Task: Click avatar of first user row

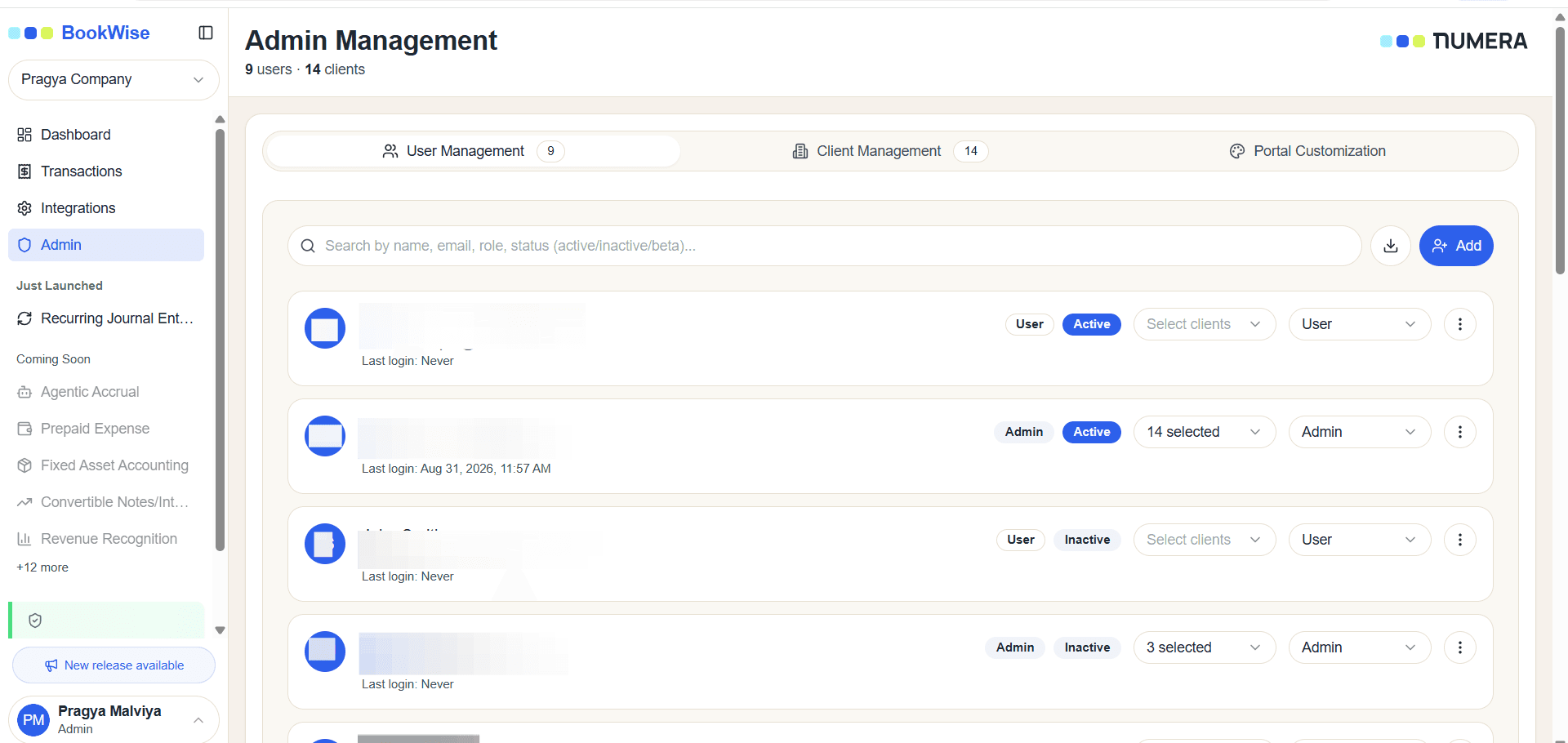Action: point(325,328)
